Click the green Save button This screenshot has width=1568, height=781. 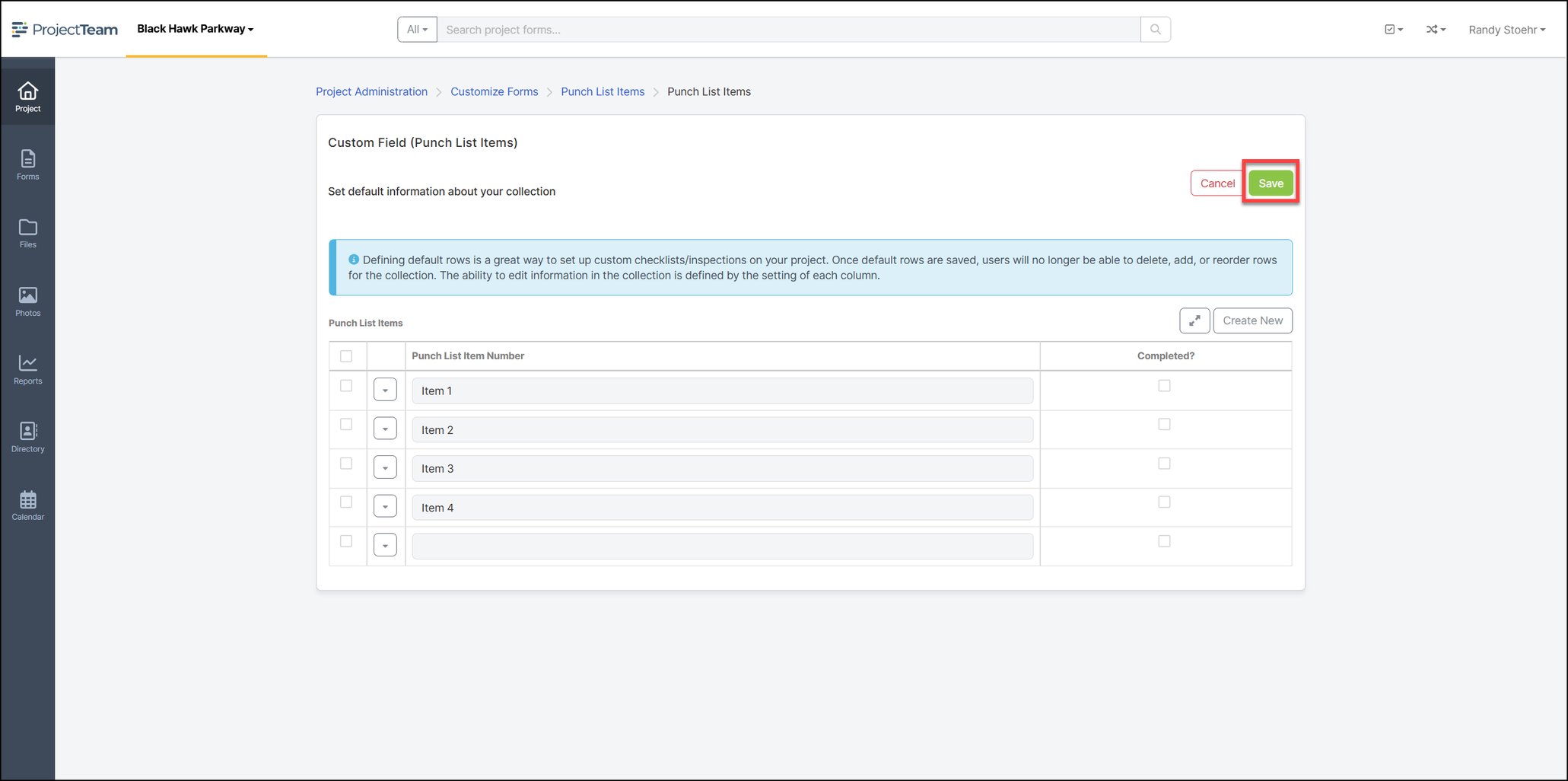1271,183
